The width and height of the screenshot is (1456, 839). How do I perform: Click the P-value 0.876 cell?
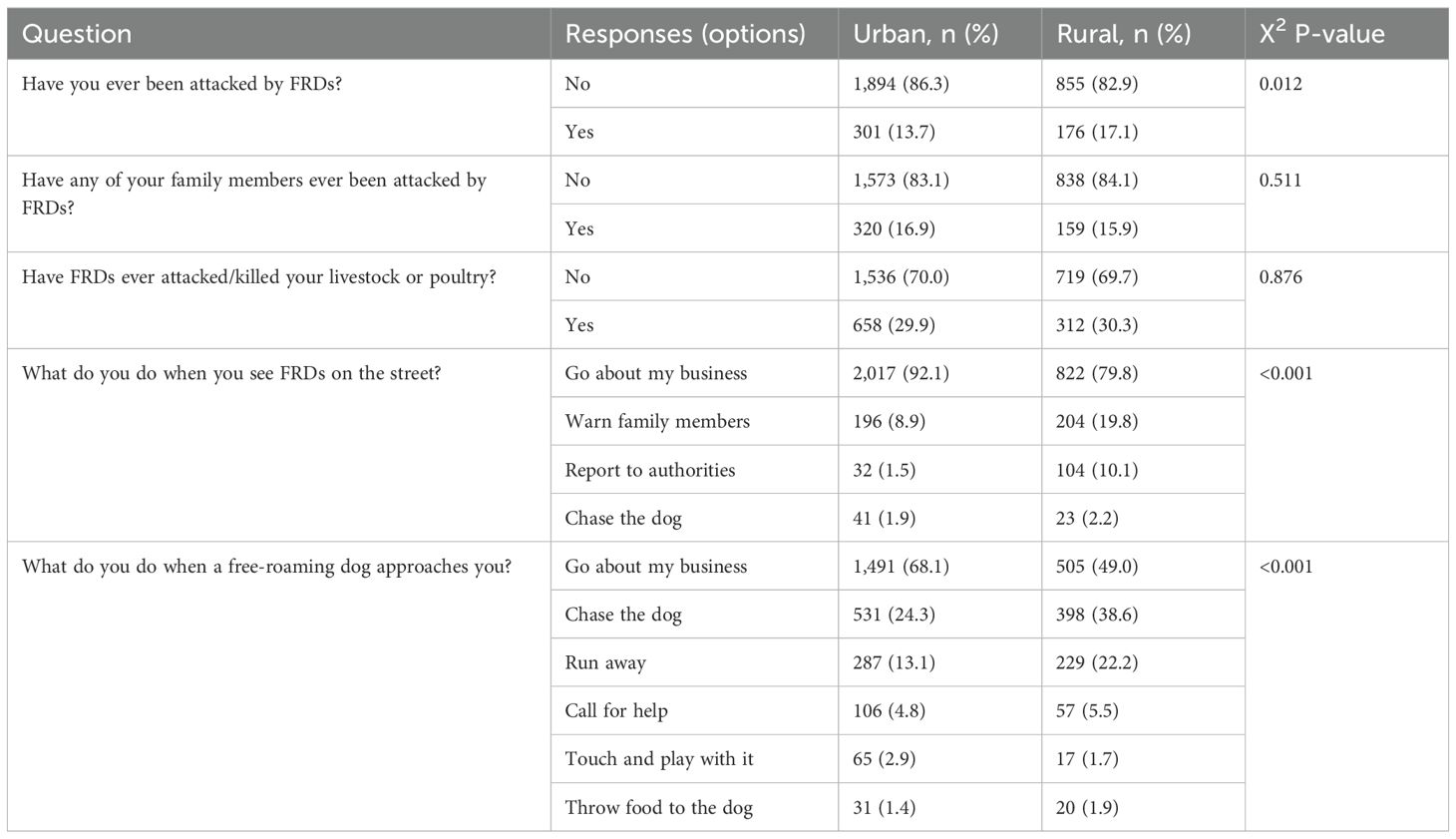click(1280, 277)
